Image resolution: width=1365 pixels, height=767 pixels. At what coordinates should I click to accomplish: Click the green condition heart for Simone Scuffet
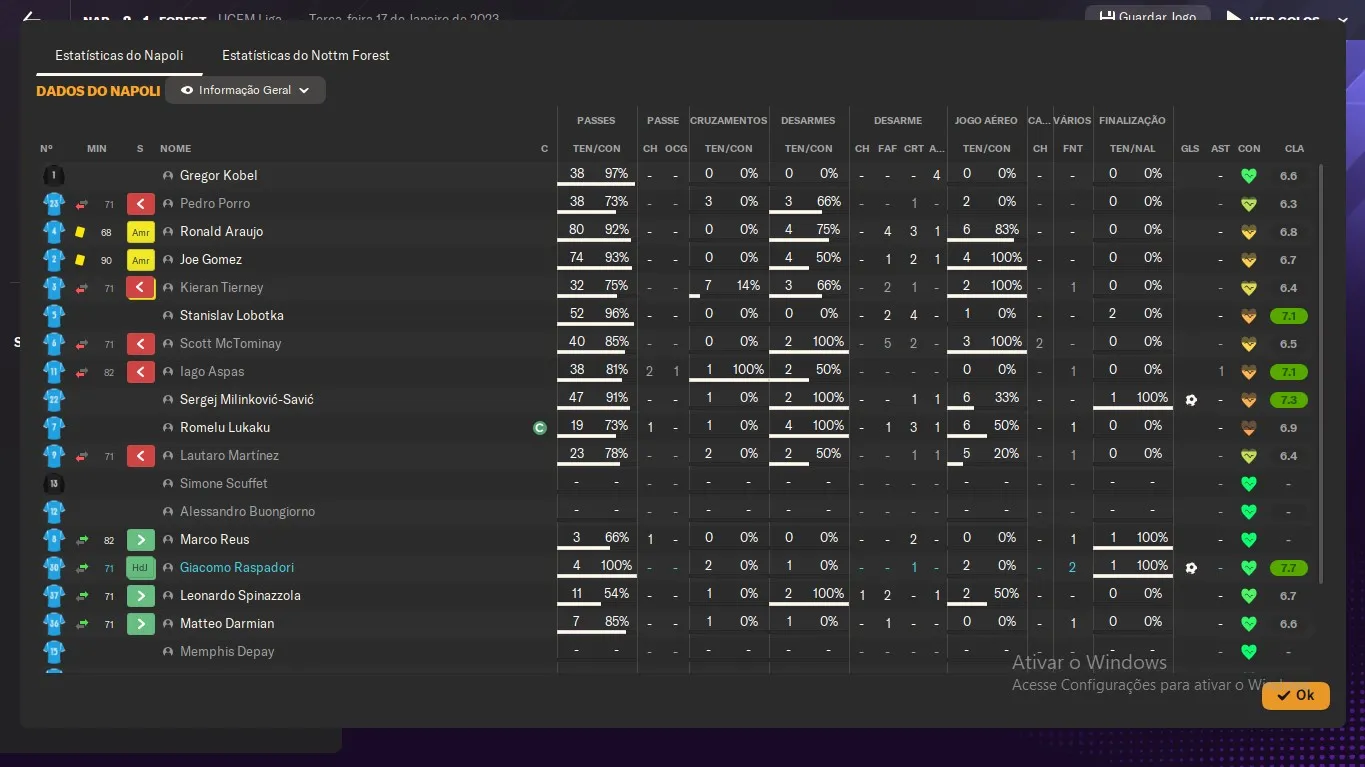(x=1248, y=484)
